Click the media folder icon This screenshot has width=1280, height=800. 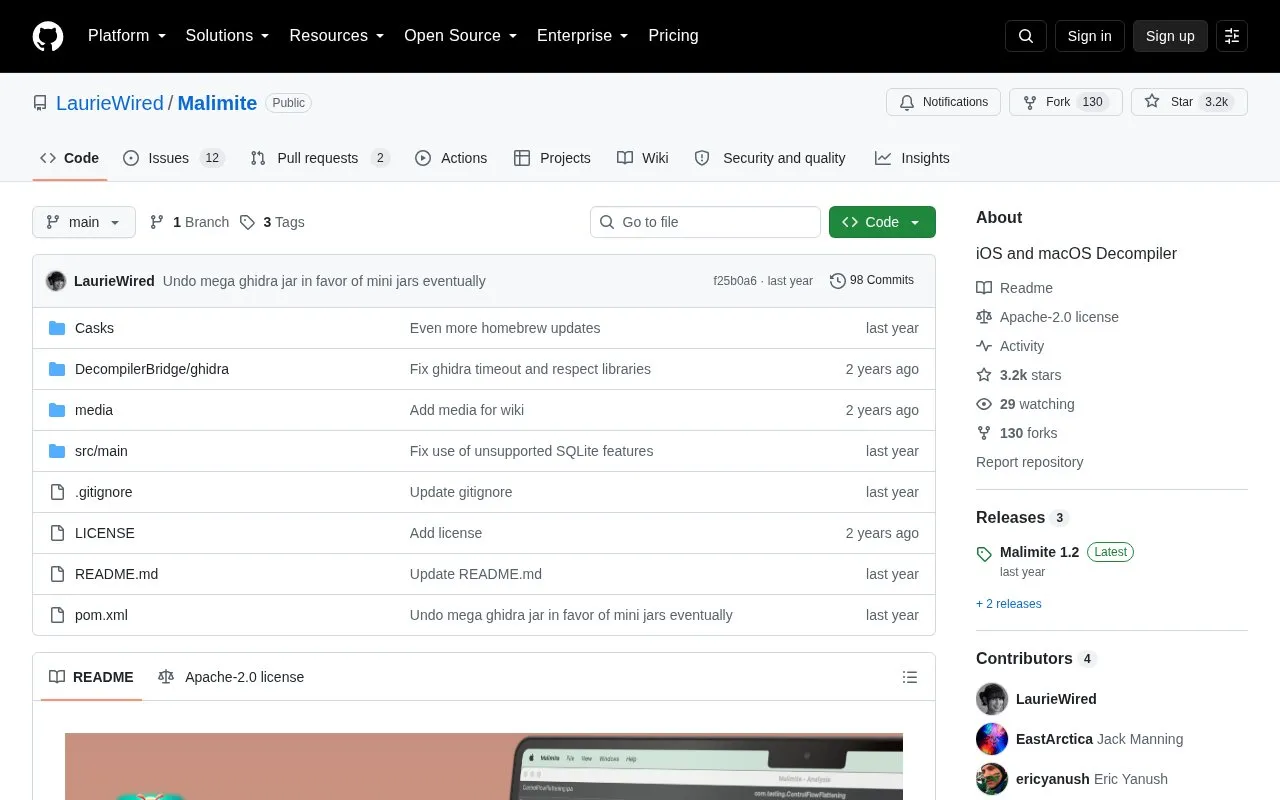(x=57, y=410)
